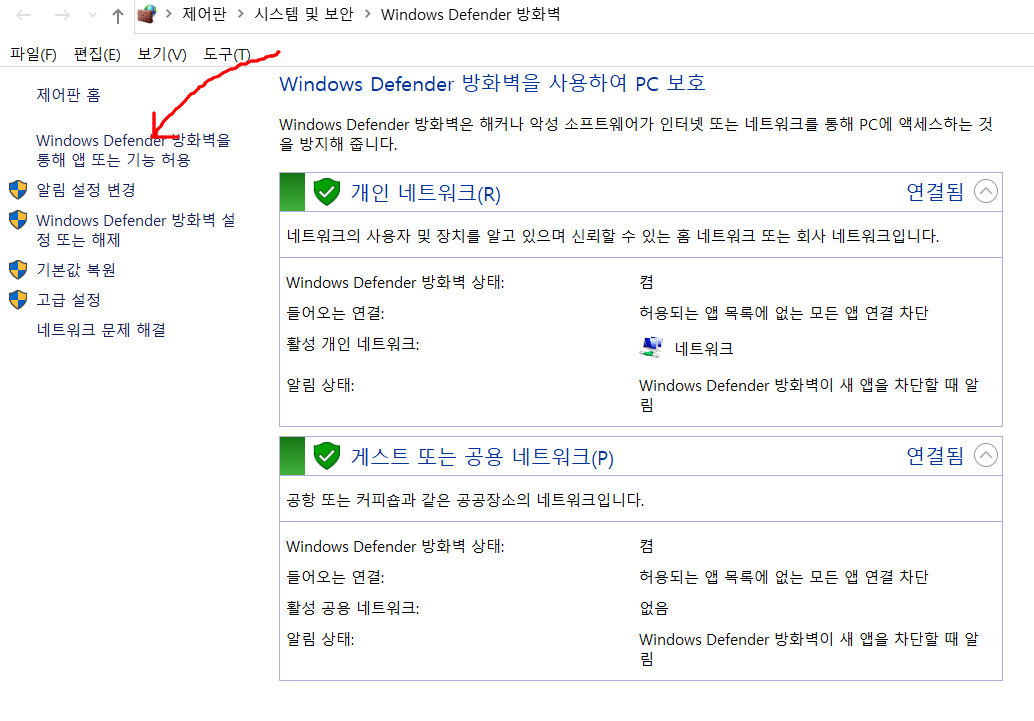This screenshot has height=721, width=1034.
Task: Open 방화벽을 통해 앱 또는 기능 허용 link
Action: click(133, 150)
